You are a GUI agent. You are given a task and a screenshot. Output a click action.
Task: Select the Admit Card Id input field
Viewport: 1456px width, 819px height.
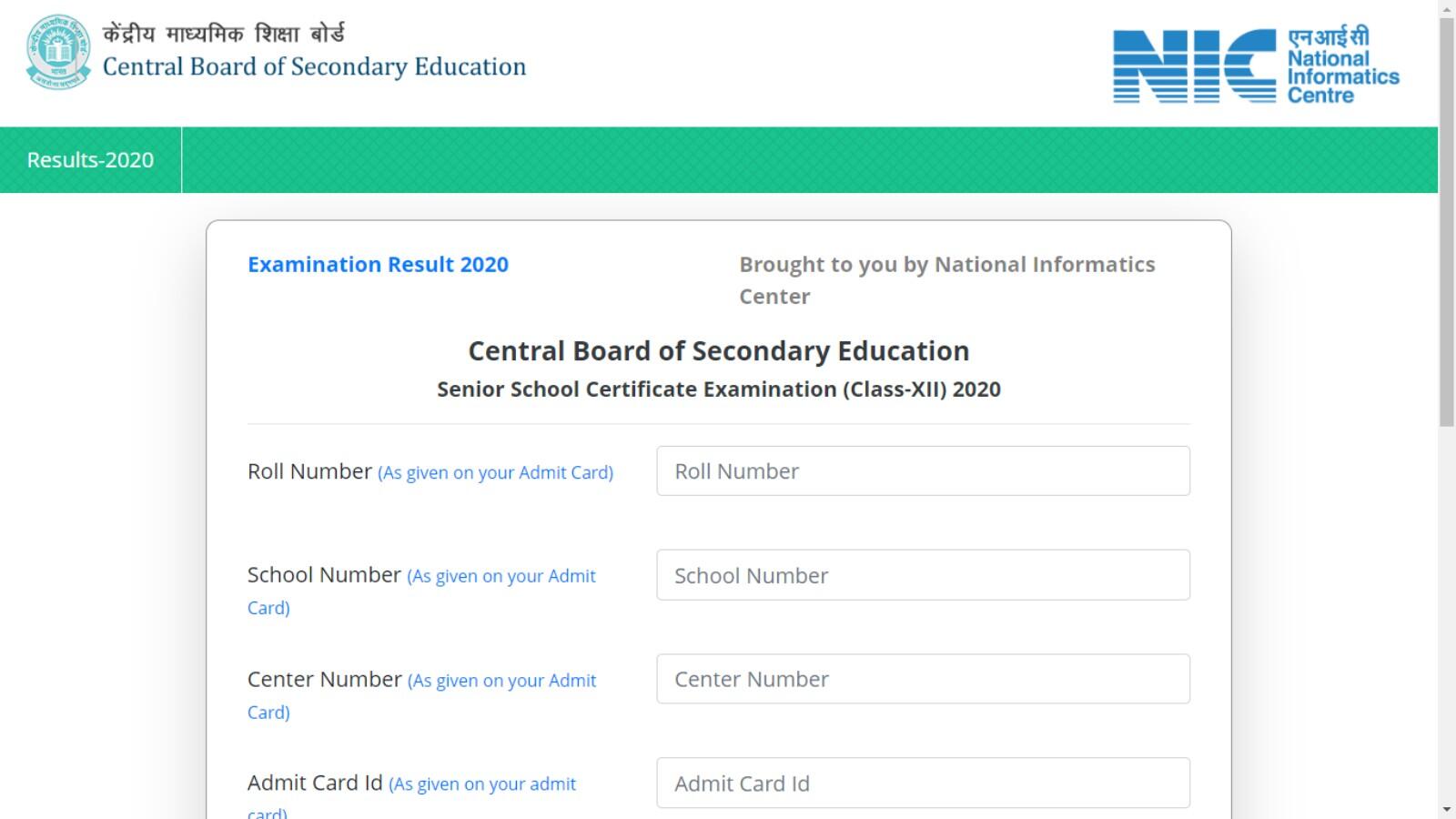pyautogui.click(x=923, y=784)
